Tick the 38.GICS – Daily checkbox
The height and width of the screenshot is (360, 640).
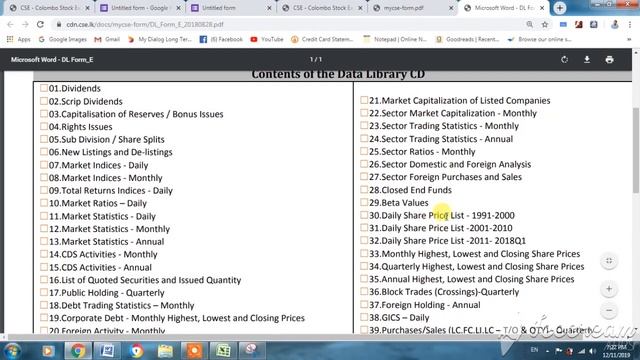pos(364,317)
